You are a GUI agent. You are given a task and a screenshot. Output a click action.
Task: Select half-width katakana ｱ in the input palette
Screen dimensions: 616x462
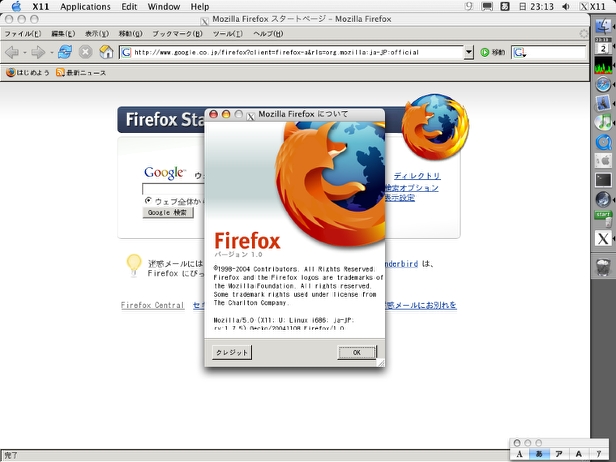[599, 454]
